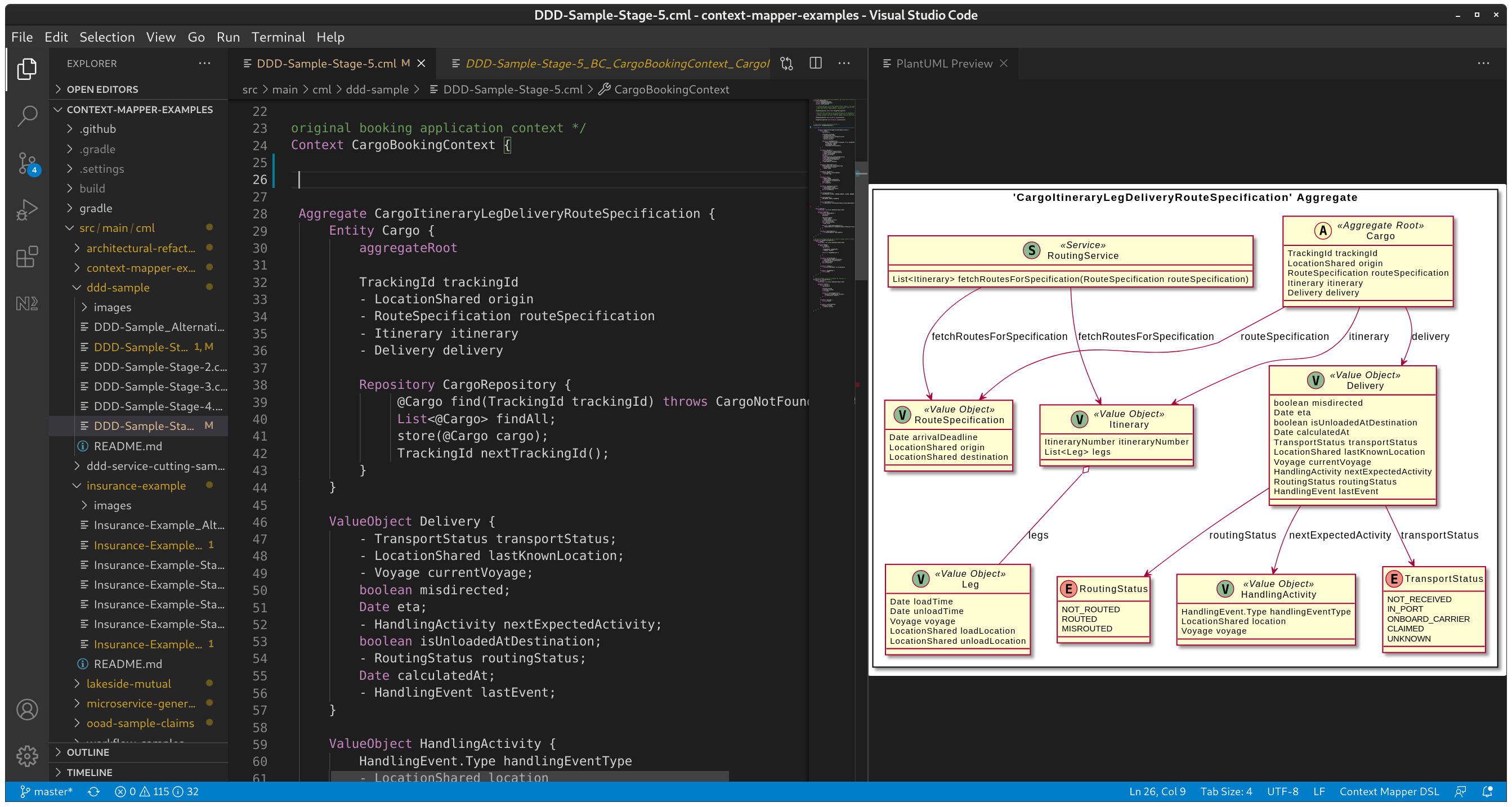Image resolution: width=1512 pixels, height=807 pixels.
Task: Split the editor to the right
Action: click(x=815, y=64)
